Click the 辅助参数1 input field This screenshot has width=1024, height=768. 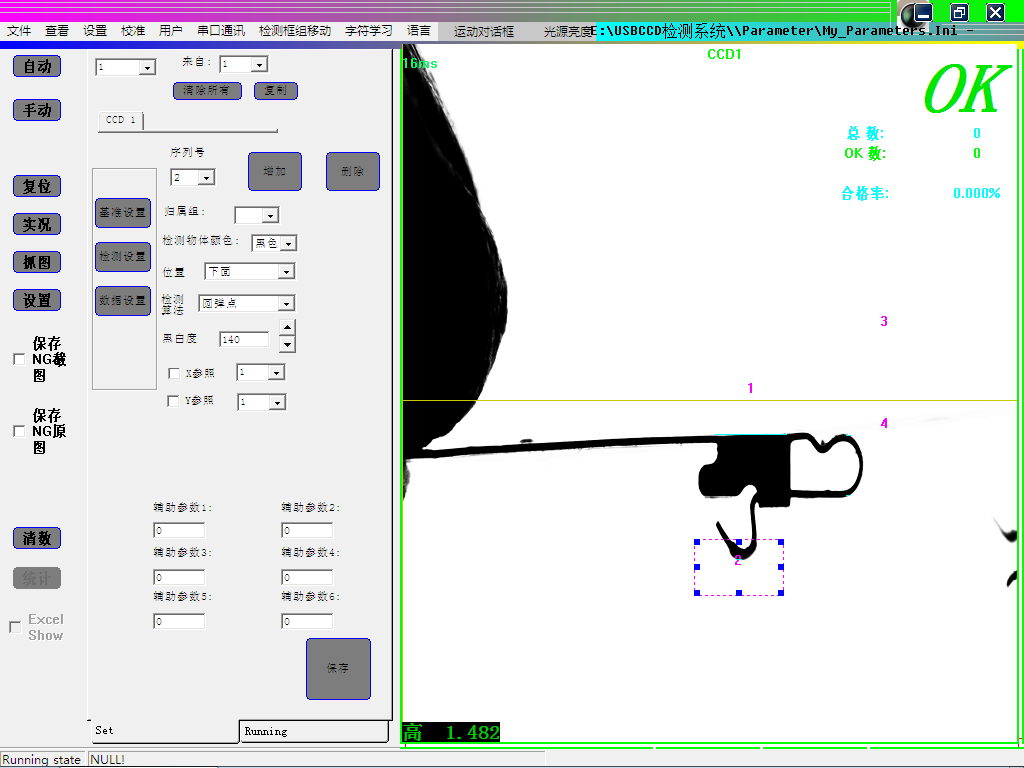click(179, 531)
